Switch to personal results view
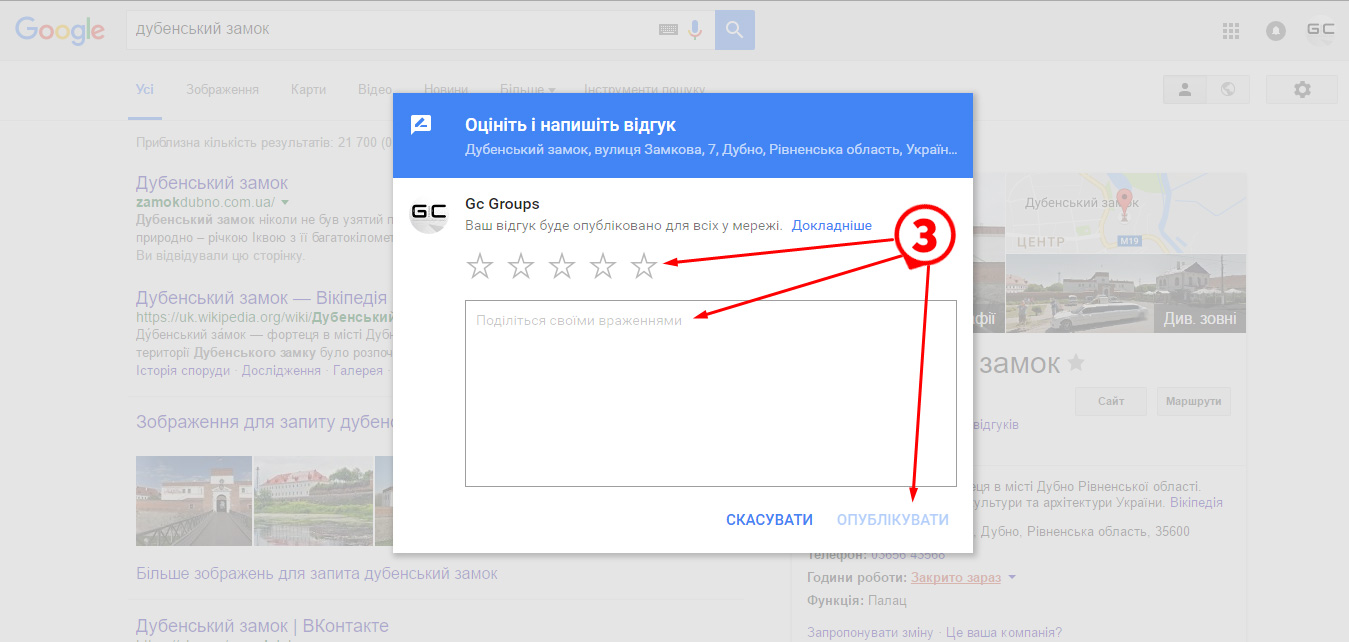1349x642 pixels. click(1185, 89)
